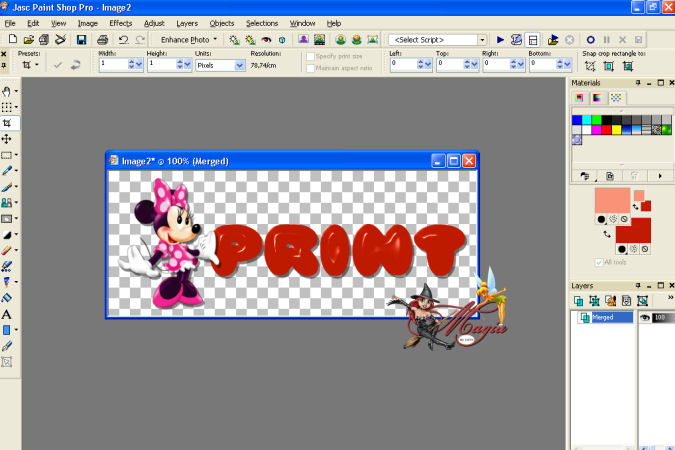Viewport: 675px width, 450px height.
Task: Select the Pen tool
Action: 6,346
